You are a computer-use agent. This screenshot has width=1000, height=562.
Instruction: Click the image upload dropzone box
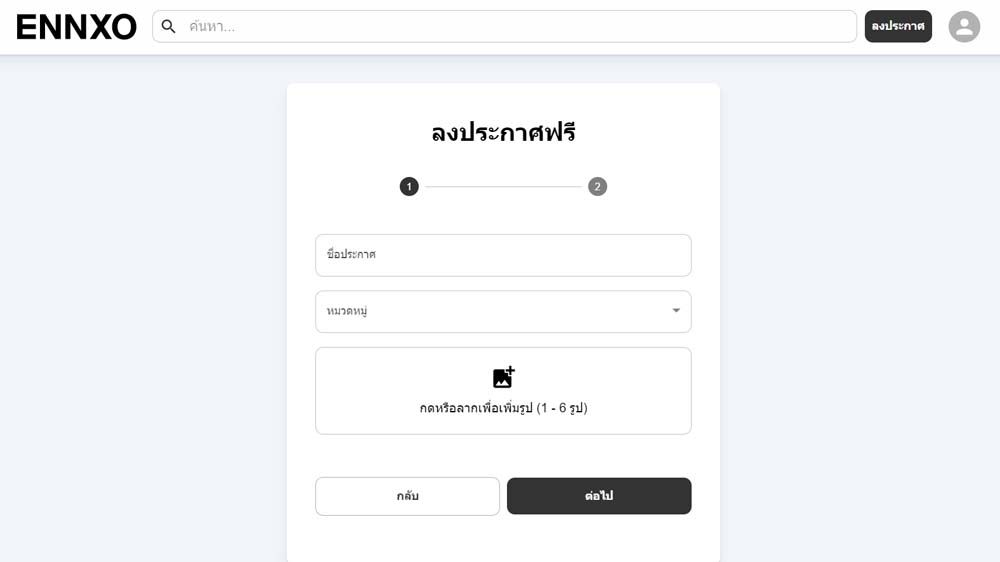[503, 391]
